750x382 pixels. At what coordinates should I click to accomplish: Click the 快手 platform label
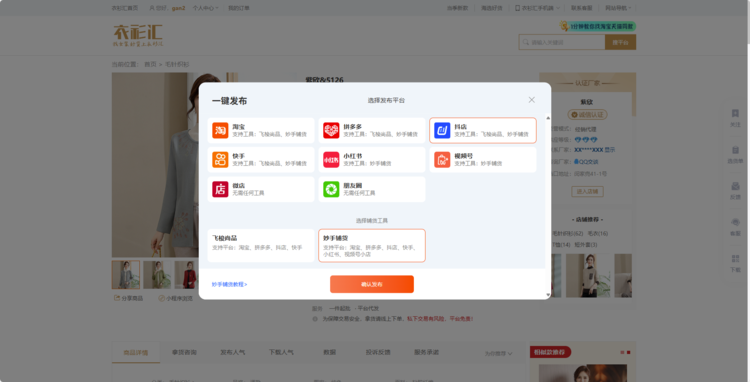pyautogui.click(x=239, y=156)
